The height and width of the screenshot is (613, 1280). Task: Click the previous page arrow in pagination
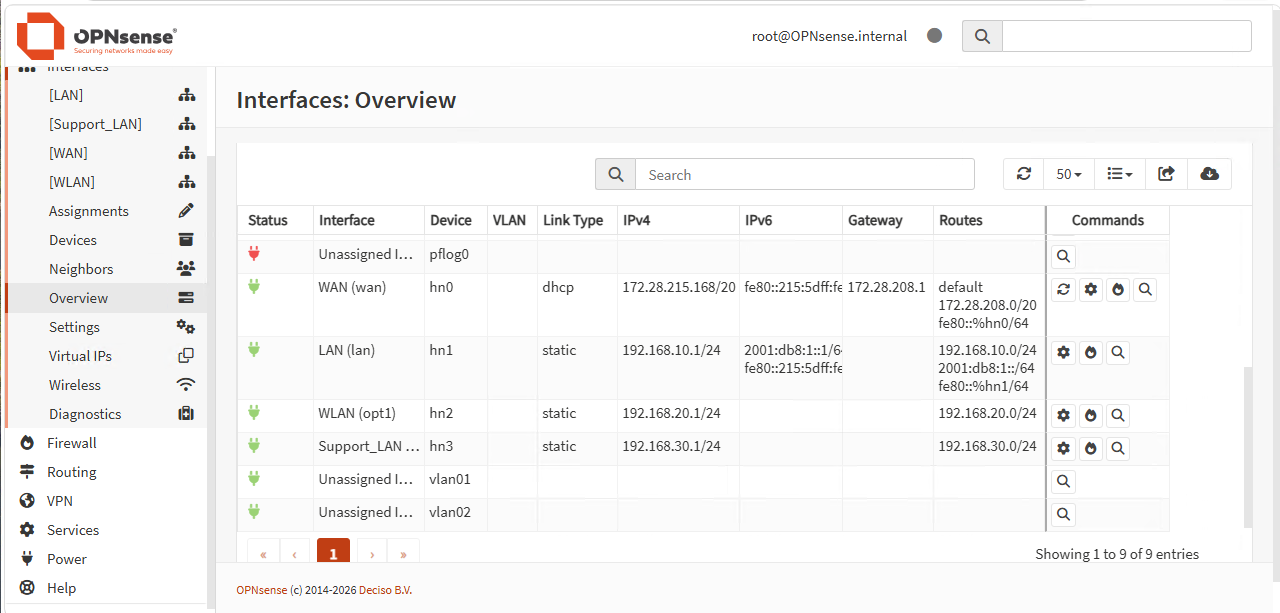coord(295,552)
